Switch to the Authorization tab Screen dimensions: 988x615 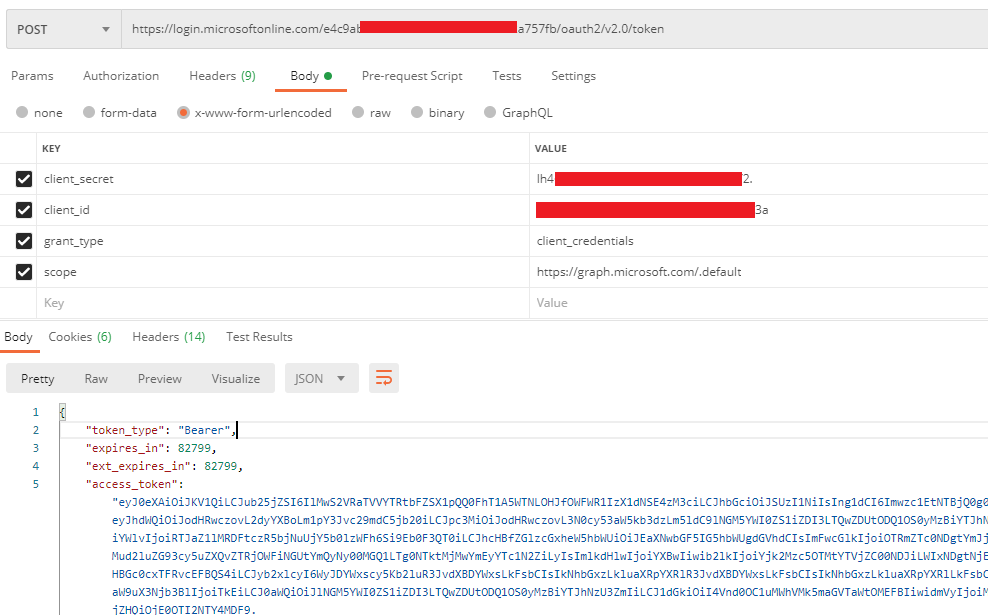tap(121, 75)
